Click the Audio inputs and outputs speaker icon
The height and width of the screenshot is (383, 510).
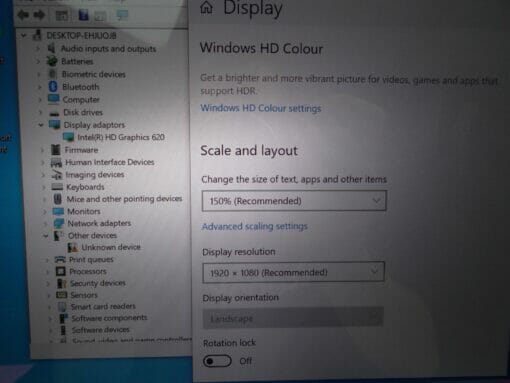click(51, 48)
